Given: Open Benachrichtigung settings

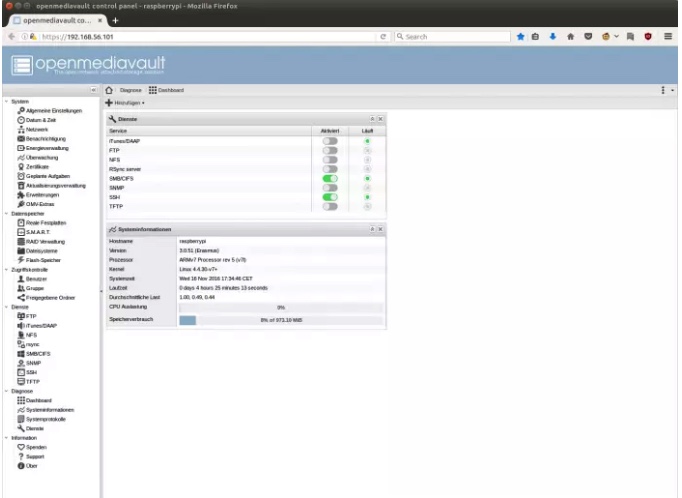Looking at the screenshot, I should 41,139.
